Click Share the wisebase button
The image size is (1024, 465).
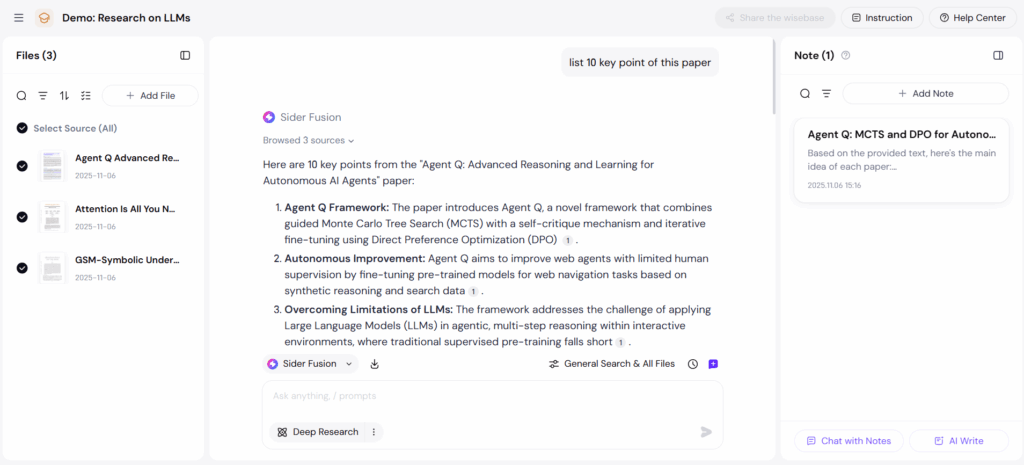coord(775,18)
